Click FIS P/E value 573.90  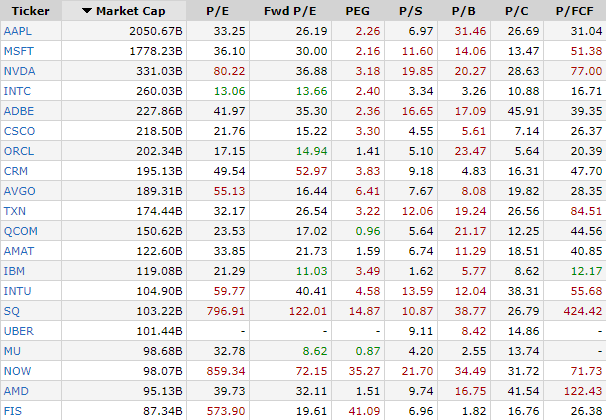pos(226,411)
